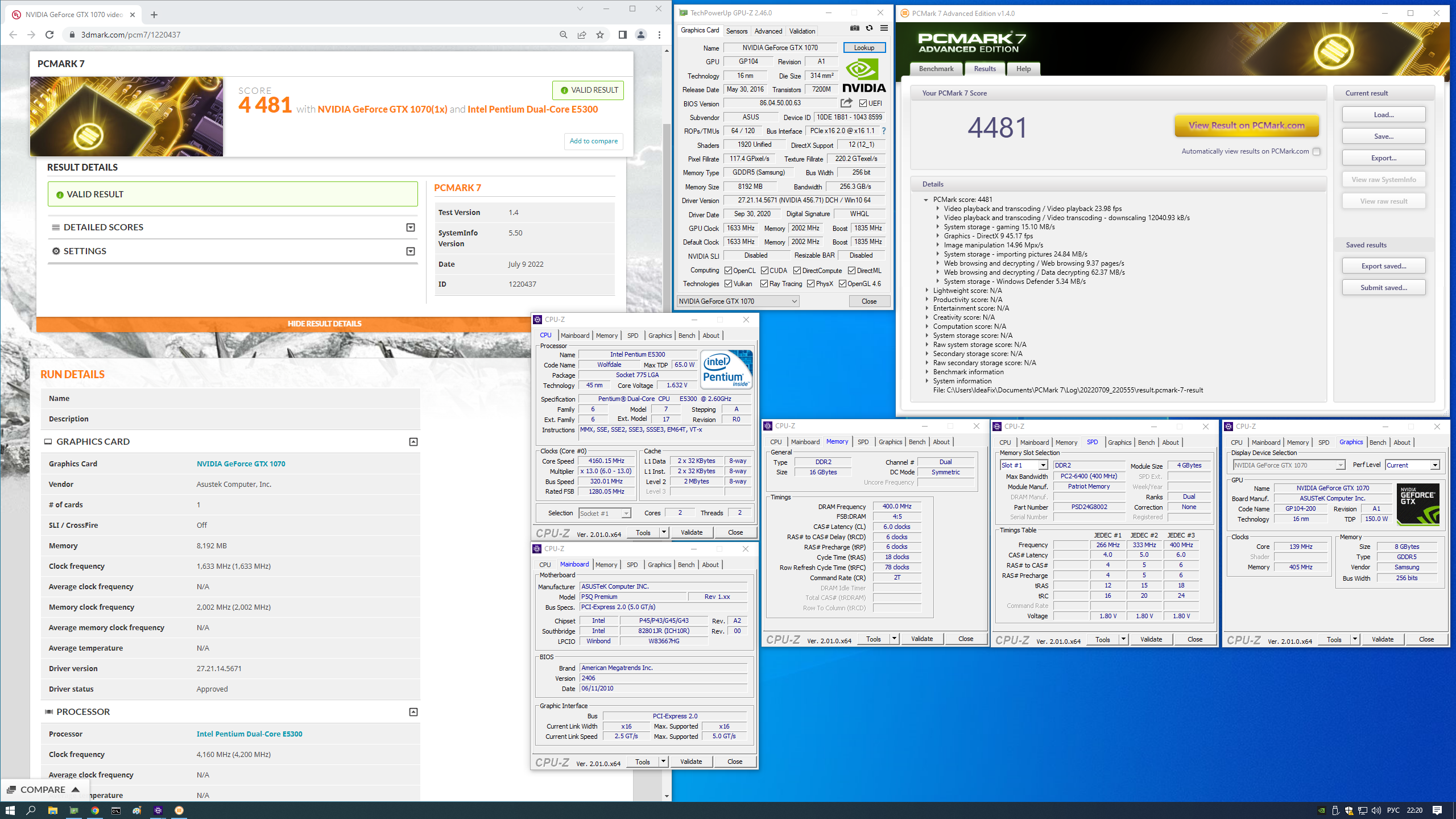Image resolution: width=1456 pixels, height=819 pixels.
Task: Open the Perf Level Current dropdown
Action: (x=1412, y=465)
